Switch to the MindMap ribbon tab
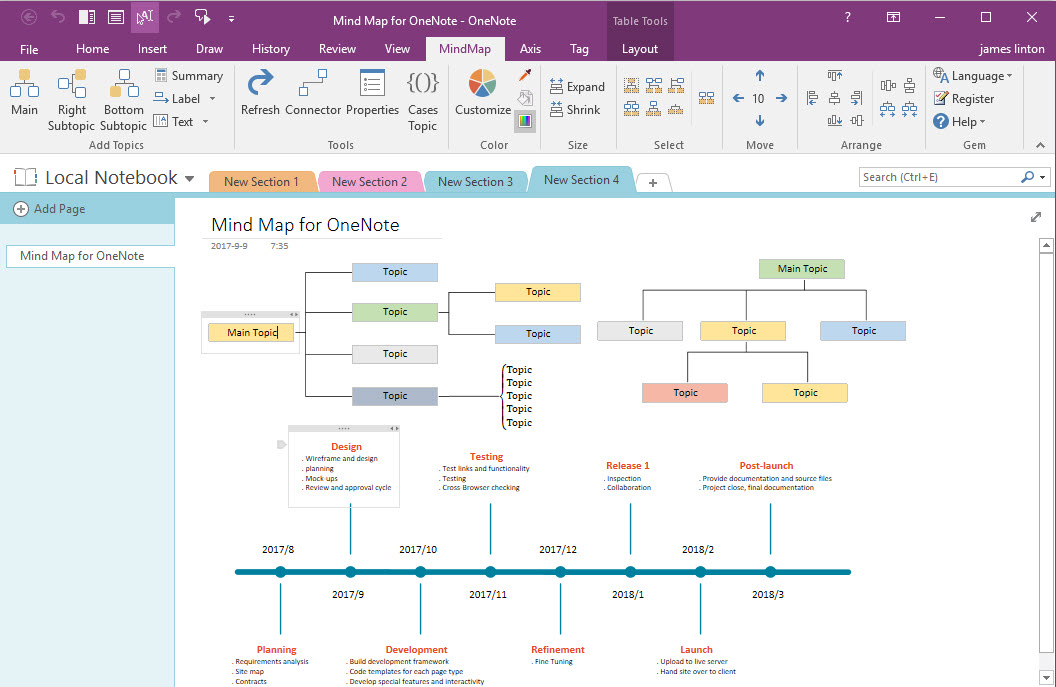This screenshot has width=1056, height=687. (x=465, y=48)
